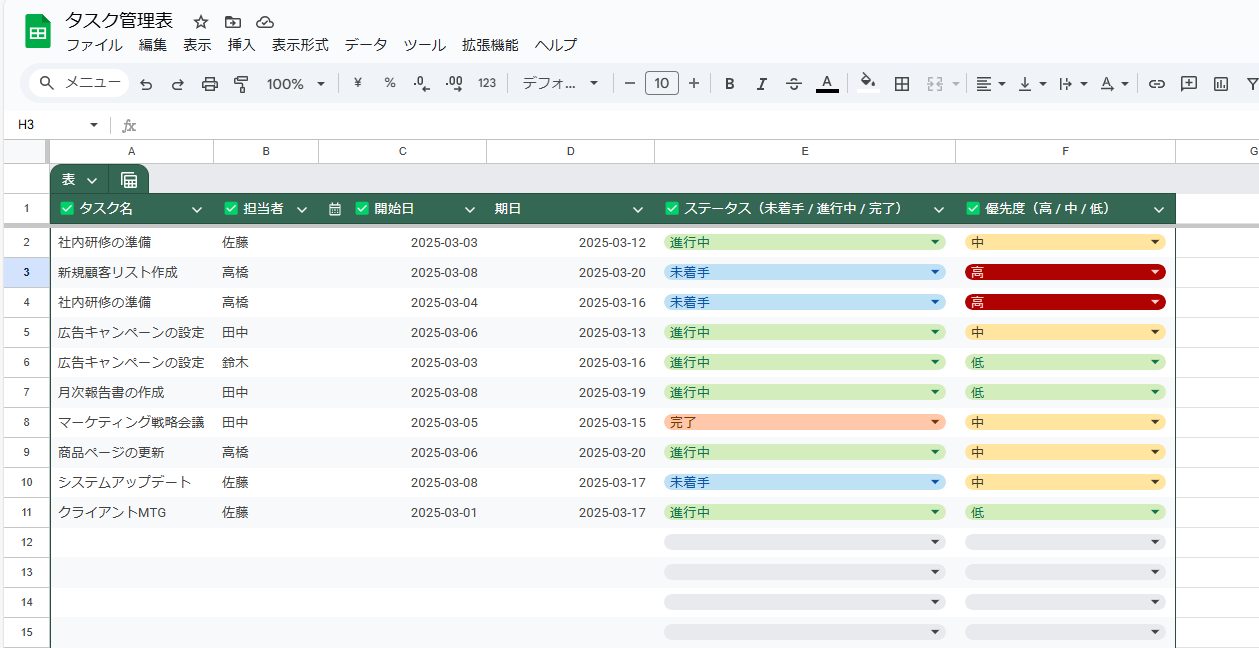
Task: Click the checkbox icon beside 担当者 header
Action: click(231, 209)
